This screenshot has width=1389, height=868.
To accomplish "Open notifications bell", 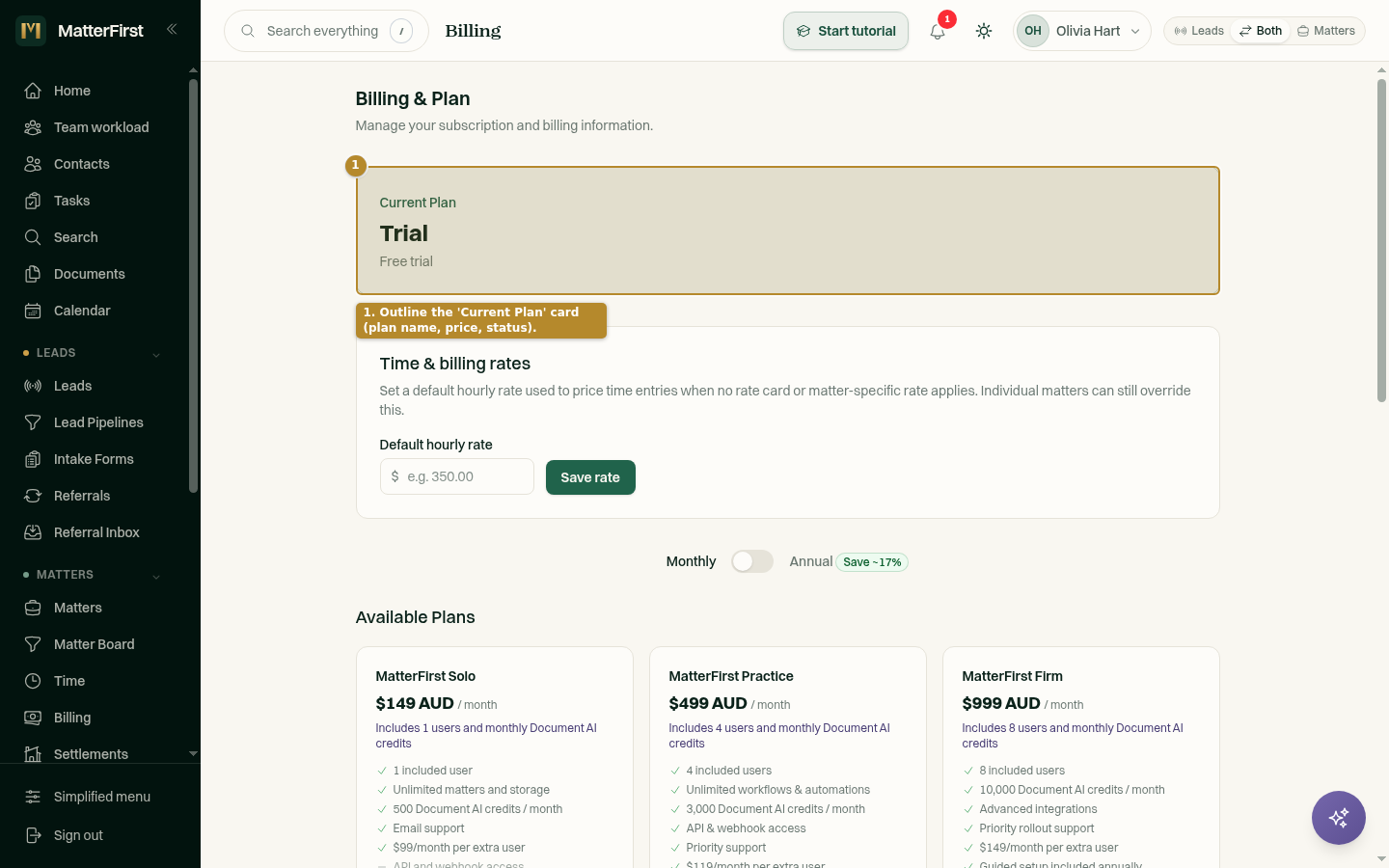I will (x=938, y=31).
